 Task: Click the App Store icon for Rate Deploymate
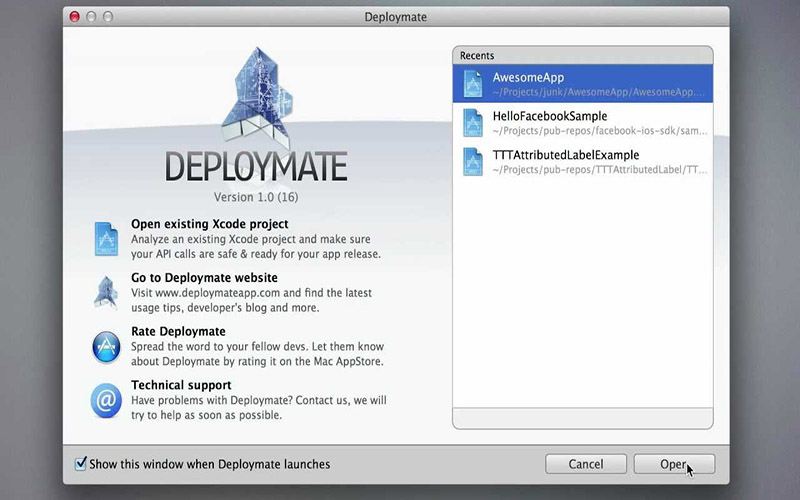(x=106, y=346)
